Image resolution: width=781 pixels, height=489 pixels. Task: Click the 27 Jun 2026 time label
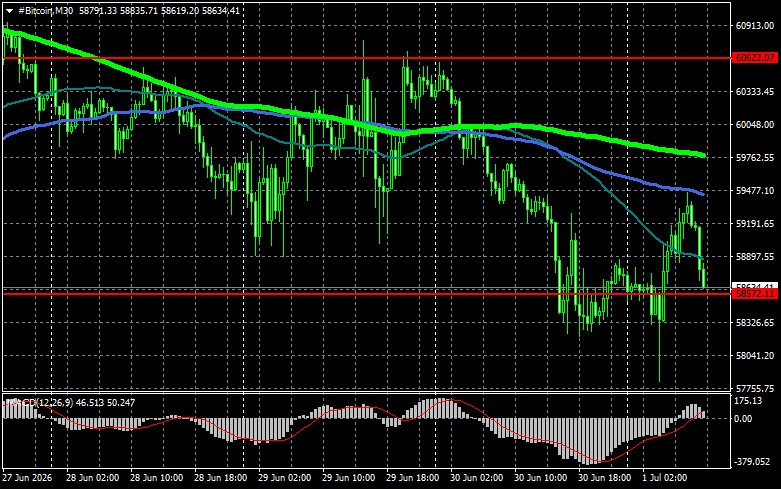[x=27, y=478]
